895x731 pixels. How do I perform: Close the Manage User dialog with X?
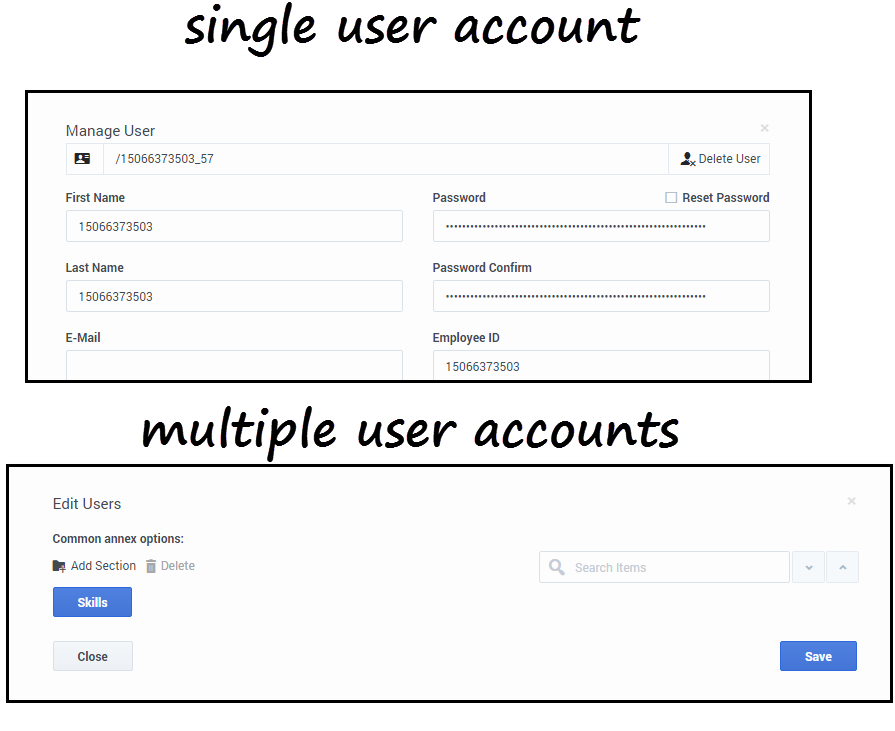[765, 128]
